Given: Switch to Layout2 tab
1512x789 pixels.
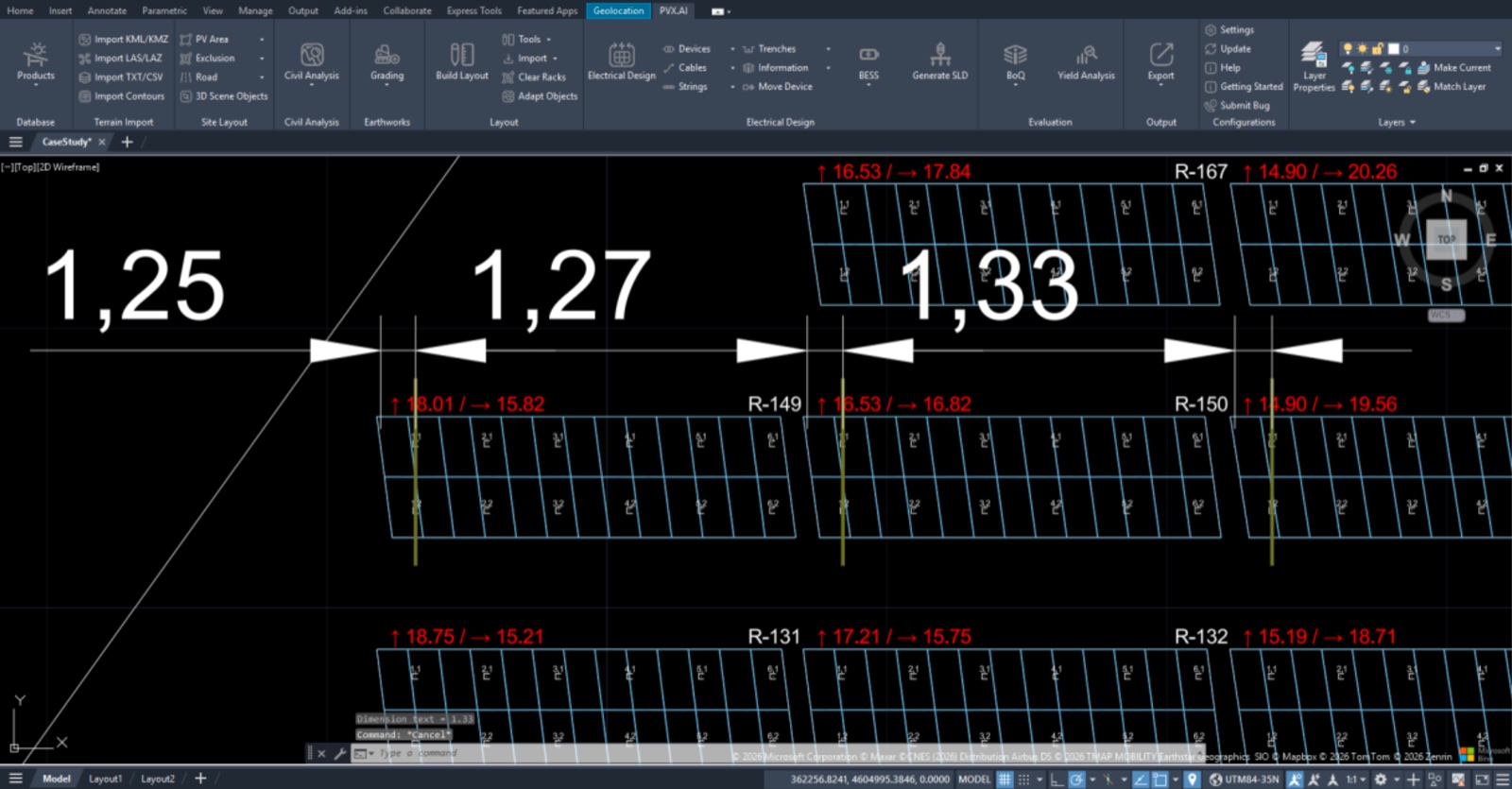Looking at the screenshot, I should (158, 779).
